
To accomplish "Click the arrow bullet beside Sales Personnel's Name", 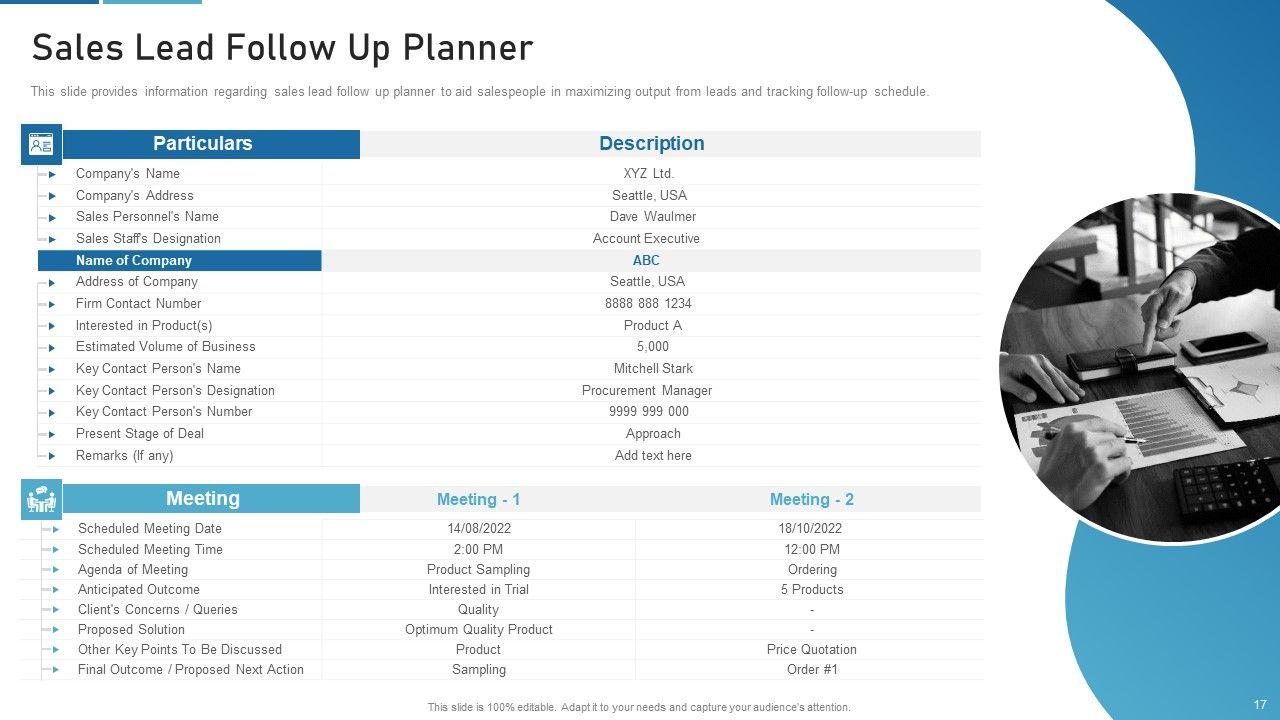I will pyautogui.click(x=52, y=217).
